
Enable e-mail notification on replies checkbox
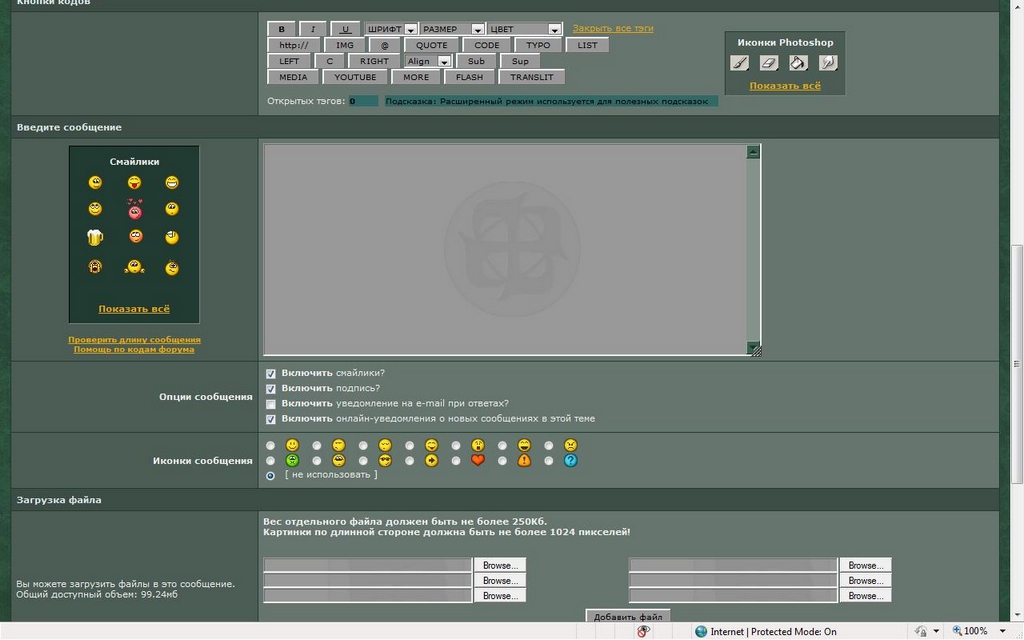coord(271,404)
